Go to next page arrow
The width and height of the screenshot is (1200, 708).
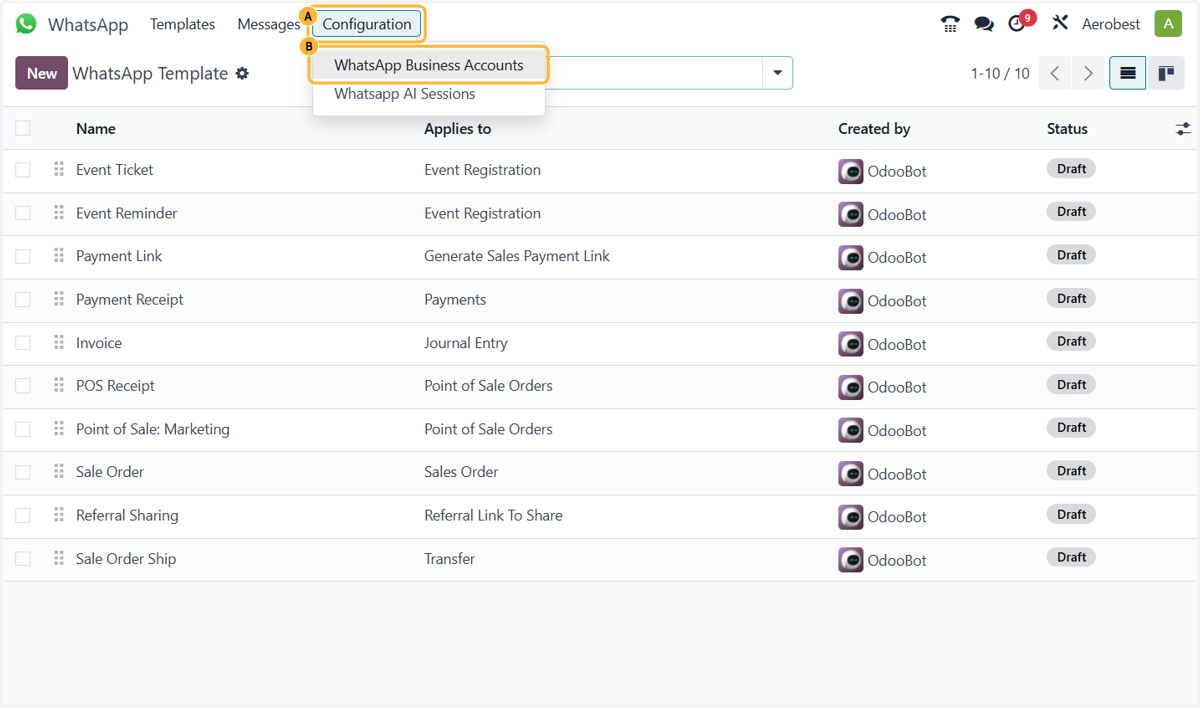[x=1088, y=73]
